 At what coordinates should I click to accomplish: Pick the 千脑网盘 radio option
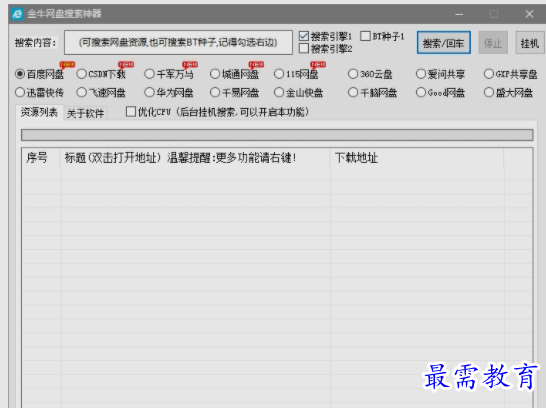(x=353, y=92)
